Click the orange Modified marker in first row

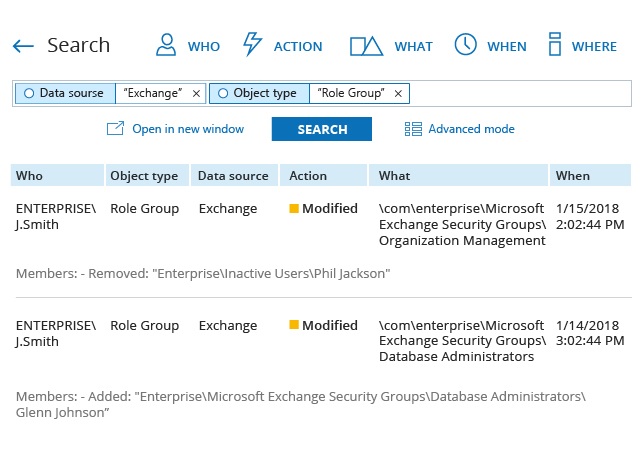point(294,209)
